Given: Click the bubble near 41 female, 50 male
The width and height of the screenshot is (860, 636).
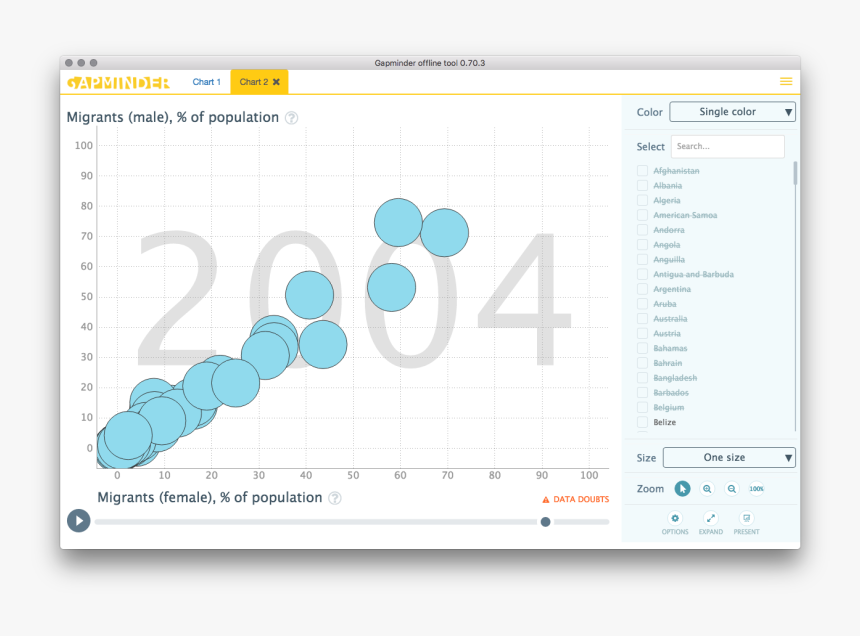Looking at the screenshot, I should coord(310,295).
